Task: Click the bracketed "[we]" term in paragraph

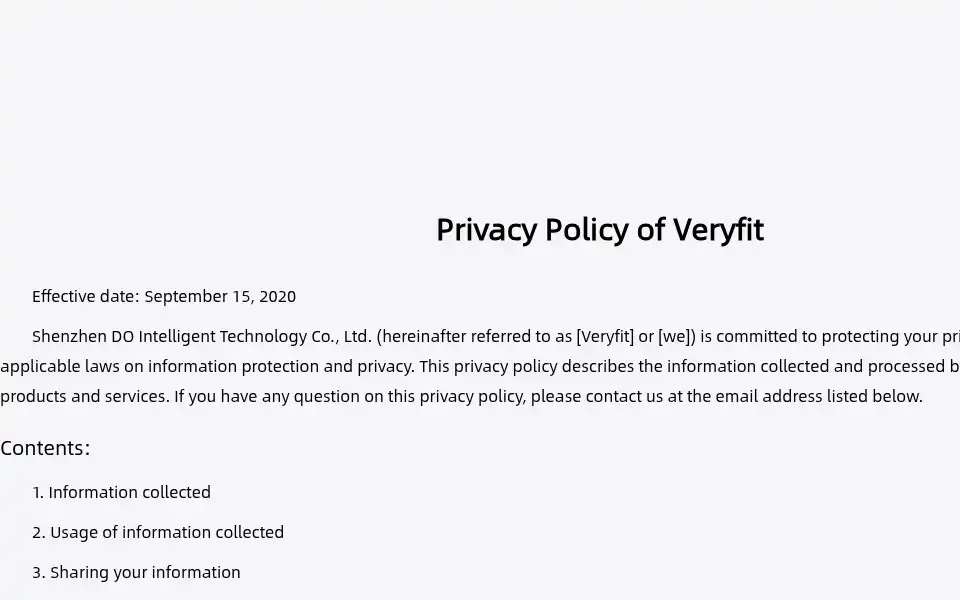Action: click(677, 336)
